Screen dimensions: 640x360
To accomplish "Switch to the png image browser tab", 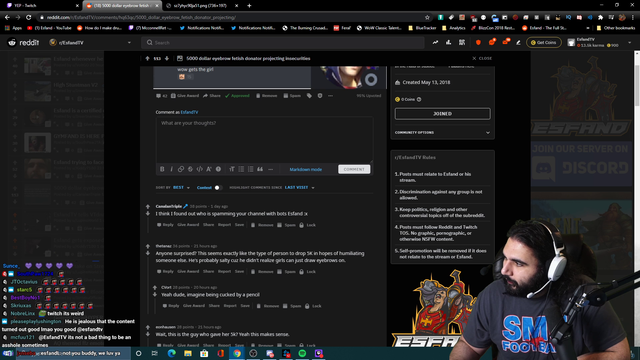I will point(202,6).
